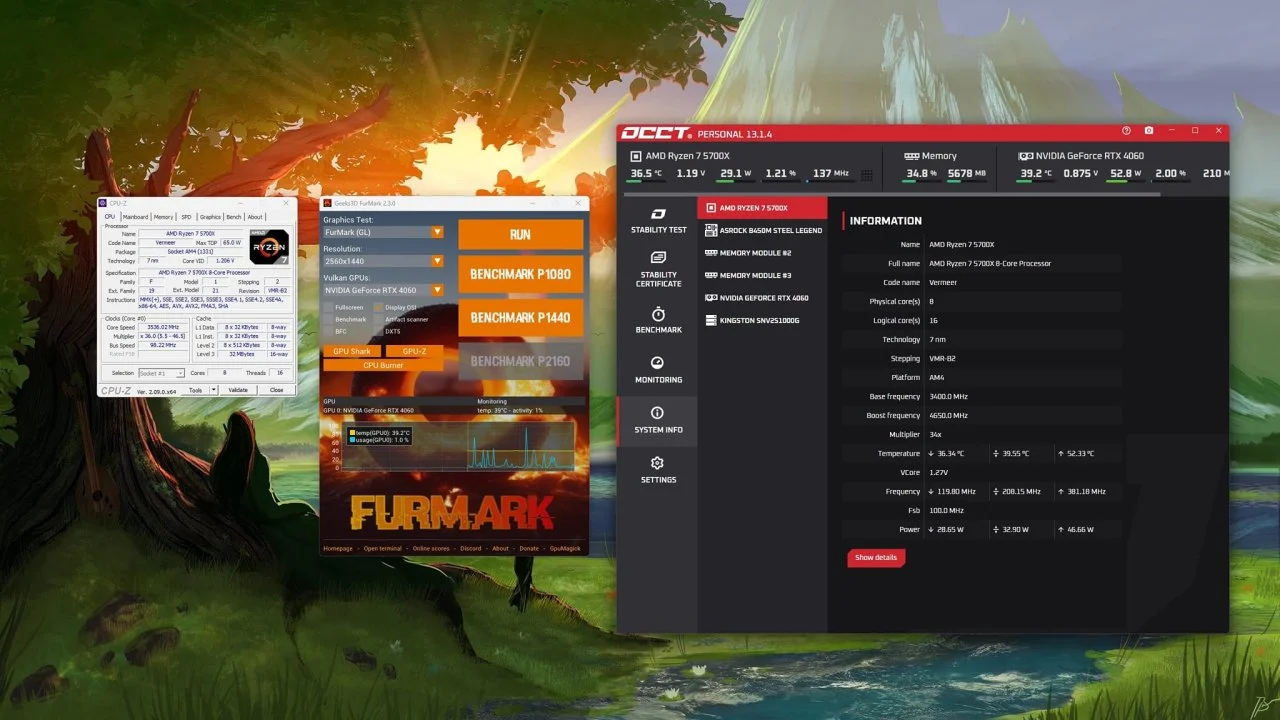
Task: Select ASRock B450M Steel Legend motherboard entry
Action: tap(763, 230)
